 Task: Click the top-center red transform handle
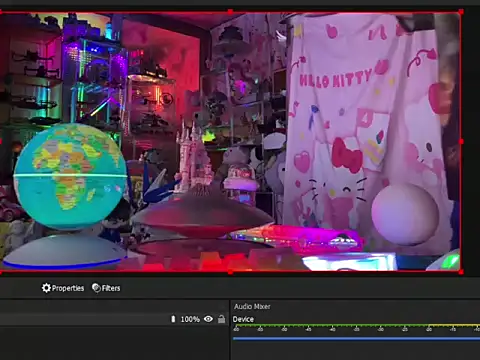point(230,12)
